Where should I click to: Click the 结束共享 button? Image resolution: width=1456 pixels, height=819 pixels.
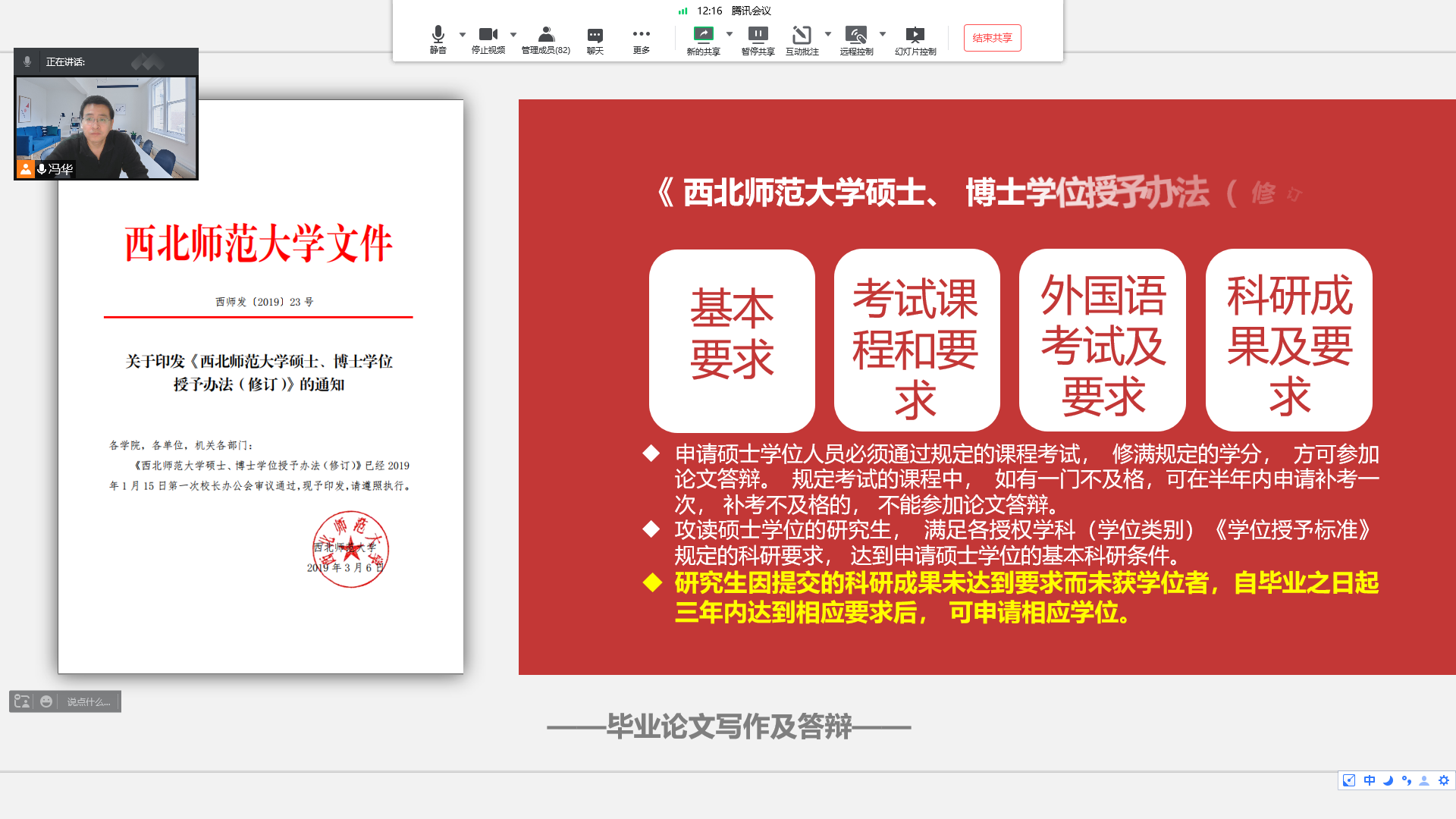tap(992, 38)
